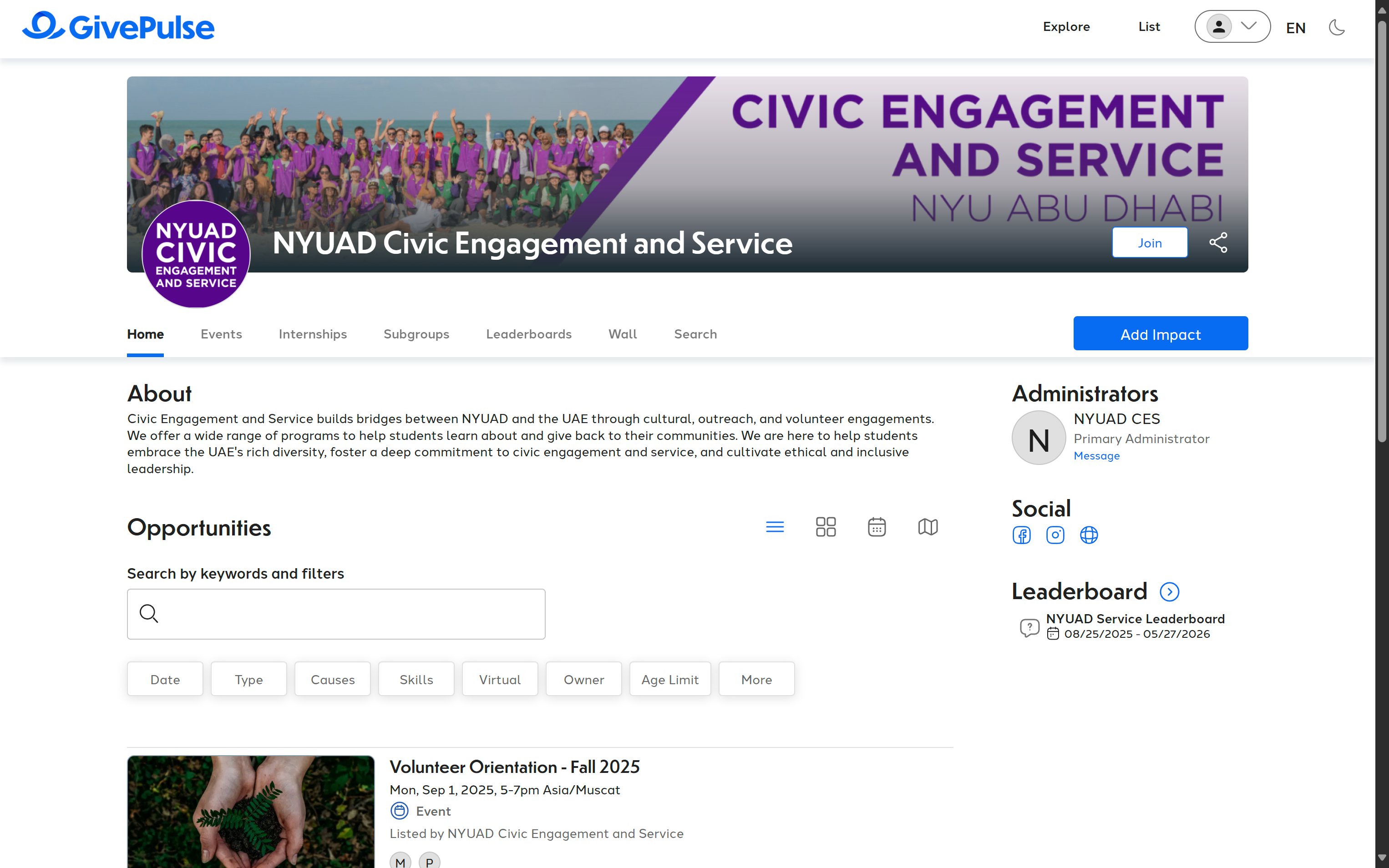Click the Add Impact button

point(1161,333)
